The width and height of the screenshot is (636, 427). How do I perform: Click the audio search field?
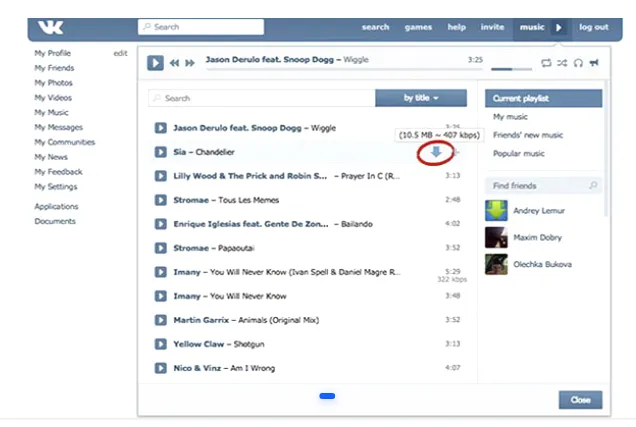pos(262,98)
